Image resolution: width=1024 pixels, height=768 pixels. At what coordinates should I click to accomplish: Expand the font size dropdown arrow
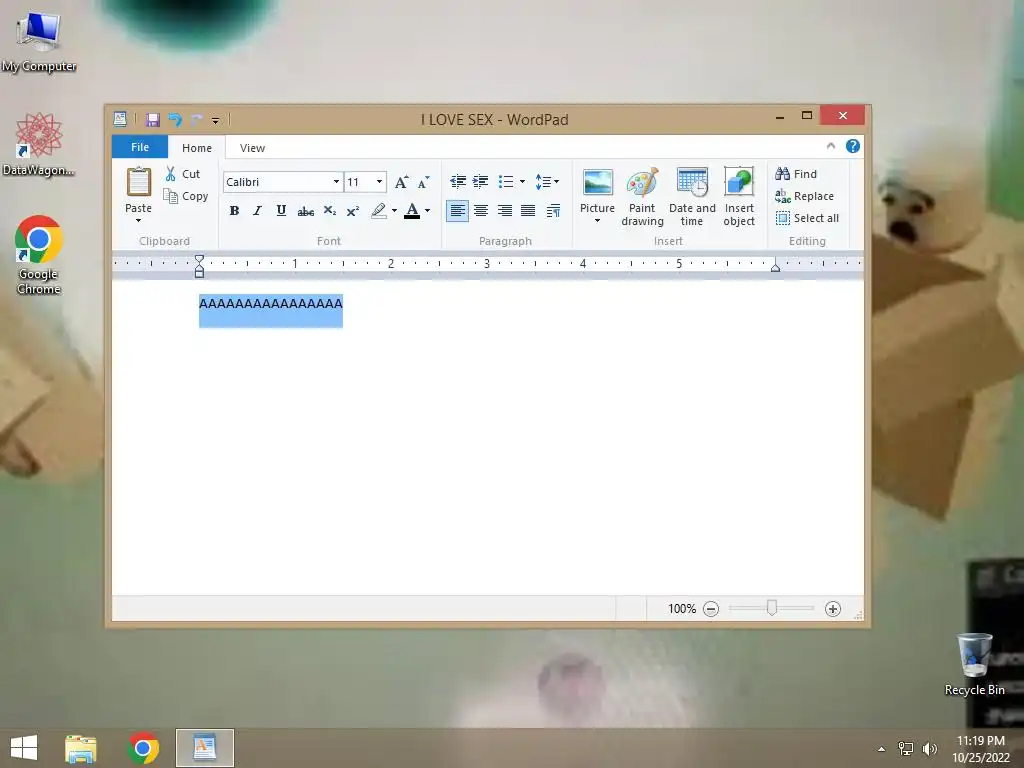coord(379,182)
